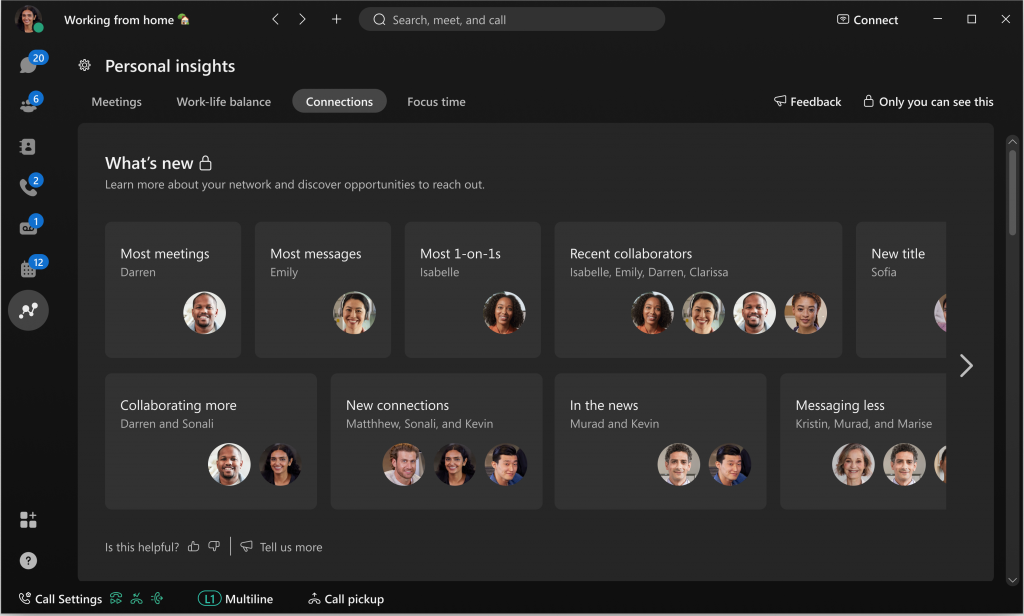1024x616 pixels.
Task: Open the Contacts icon in the sidebar
Action: click(28, 145)
